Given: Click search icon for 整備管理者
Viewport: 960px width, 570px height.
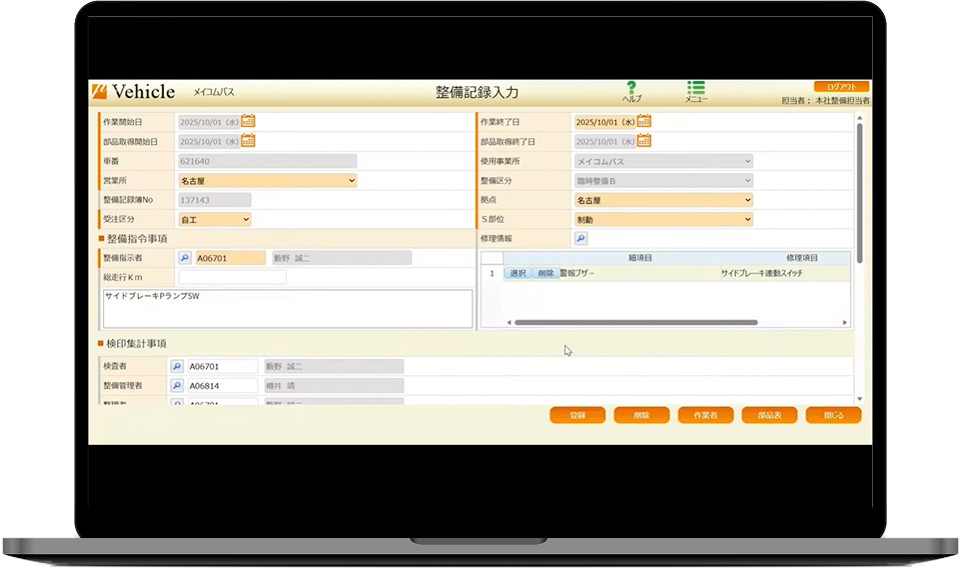Looking at the screenshot, I should 176,386.
